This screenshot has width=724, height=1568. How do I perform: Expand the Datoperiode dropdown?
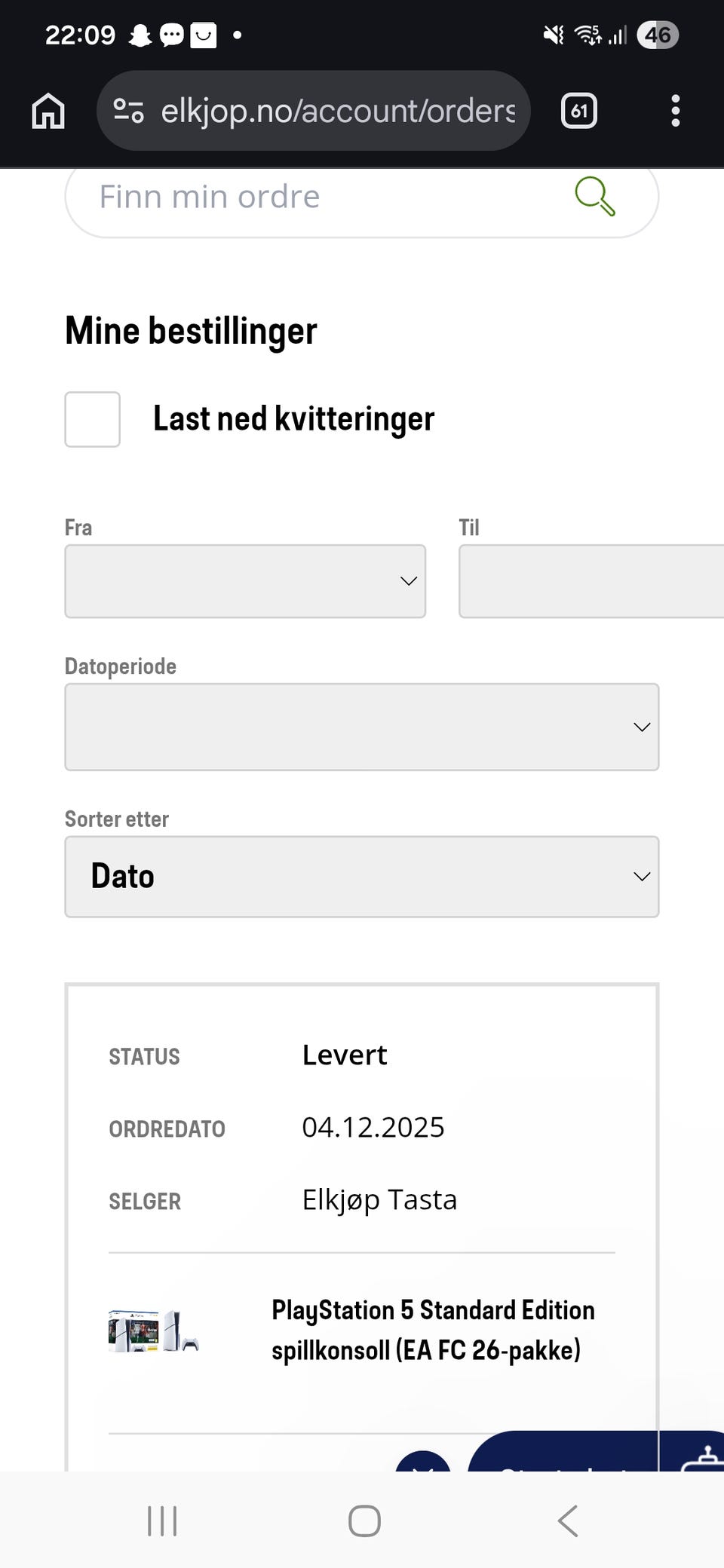362,727
